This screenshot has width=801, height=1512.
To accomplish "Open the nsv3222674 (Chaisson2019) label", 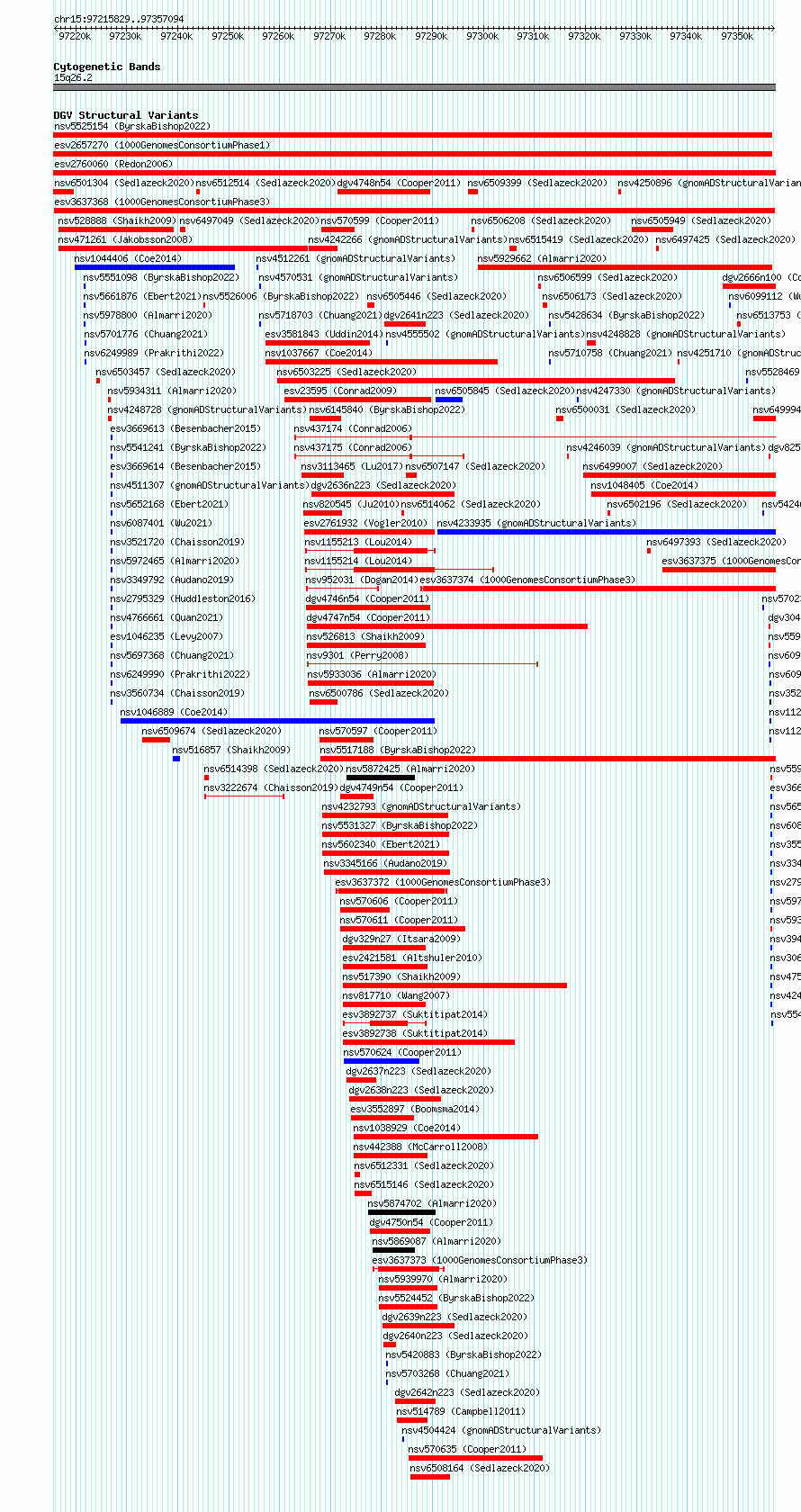I will click(271, 787).
